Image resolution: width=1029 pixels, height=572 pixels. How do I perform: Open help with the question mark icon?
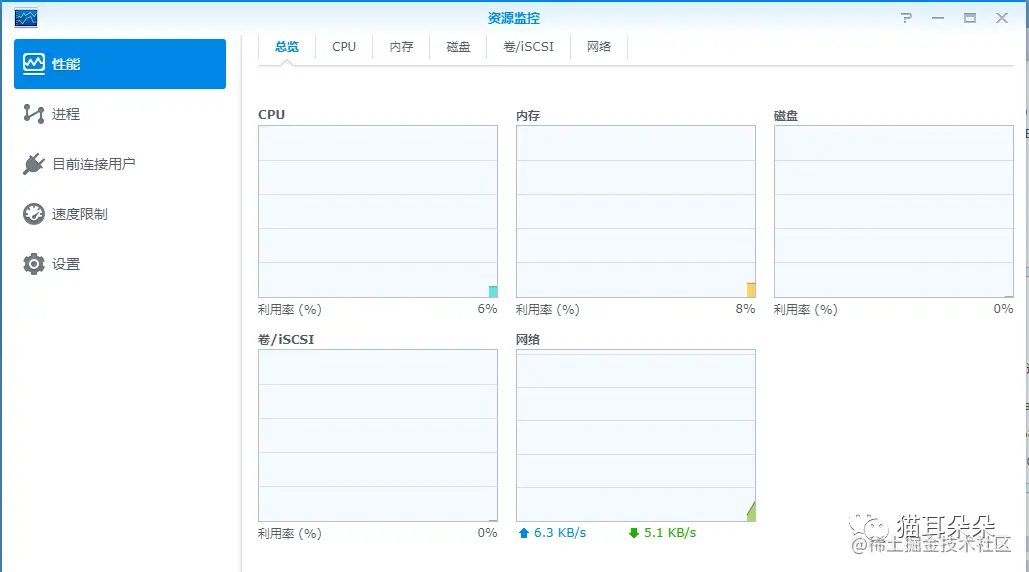point(906,18)
